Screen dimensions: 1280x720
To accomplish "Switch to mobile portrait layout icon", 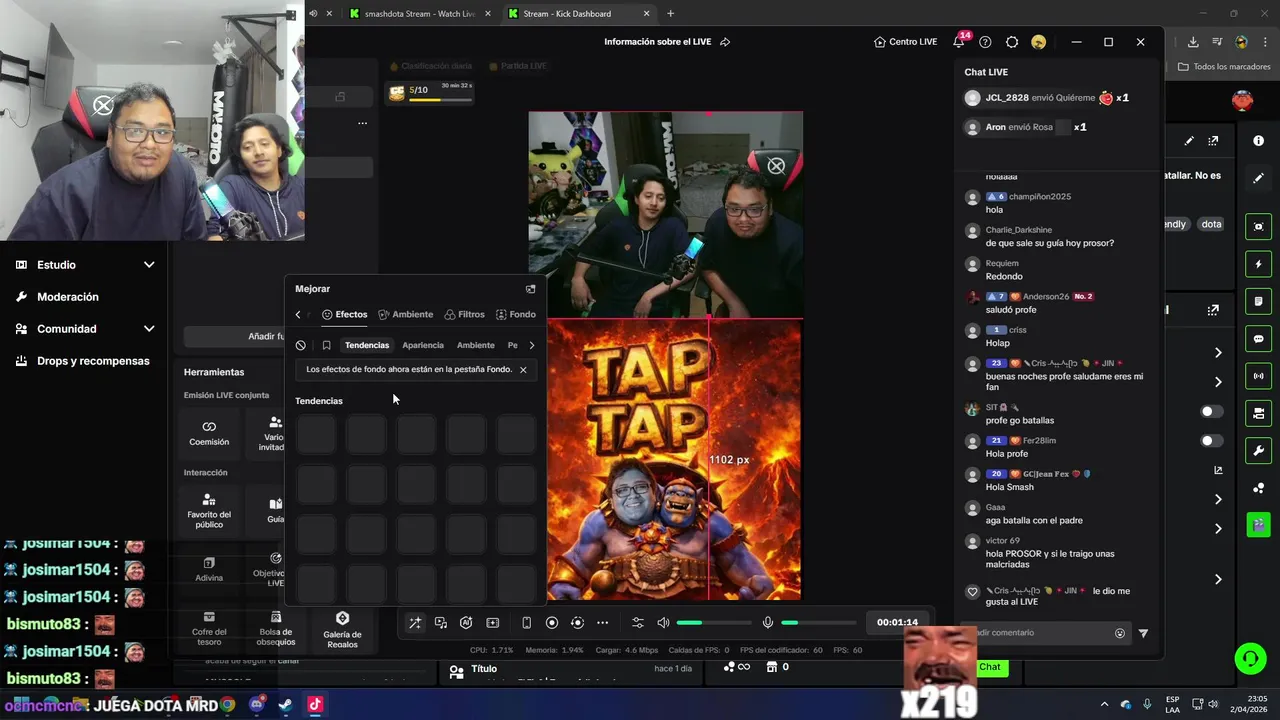I will pyautogui.click(x=526, y=623).
